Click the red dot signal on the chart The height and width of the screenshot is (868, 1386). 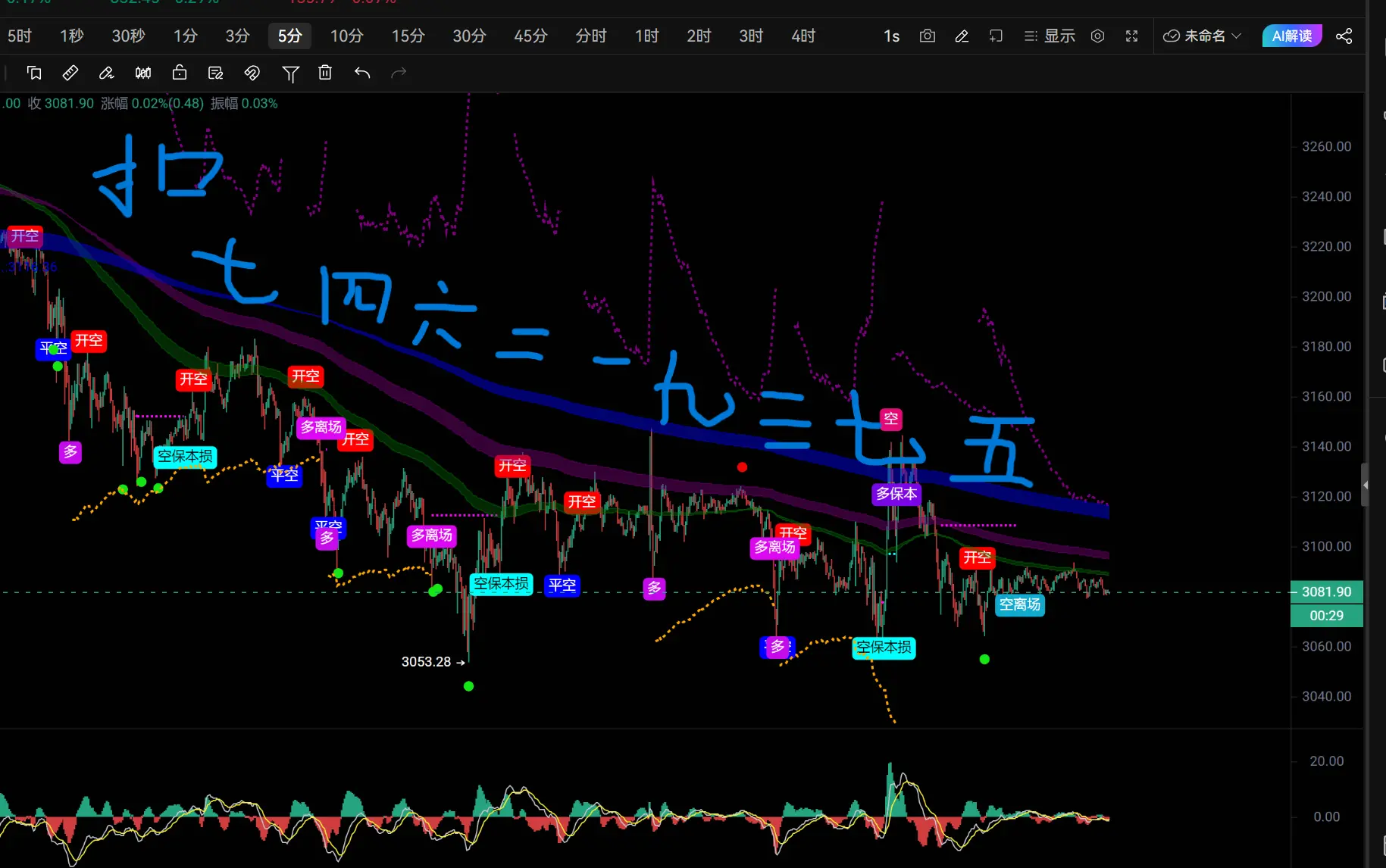pos(742,467)
